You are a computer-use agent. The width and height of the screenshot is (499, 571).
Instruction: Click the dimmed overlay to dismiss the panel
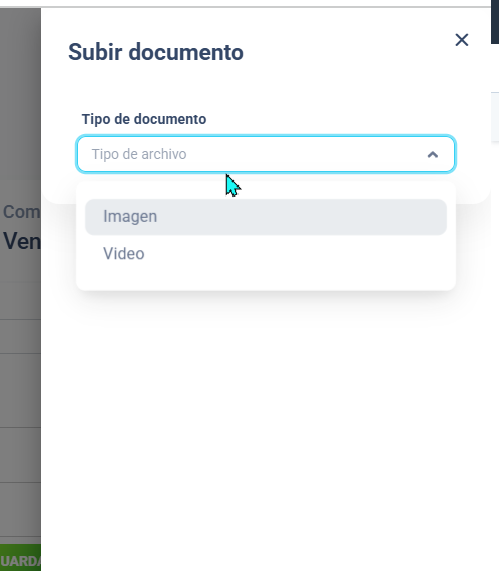20,91
